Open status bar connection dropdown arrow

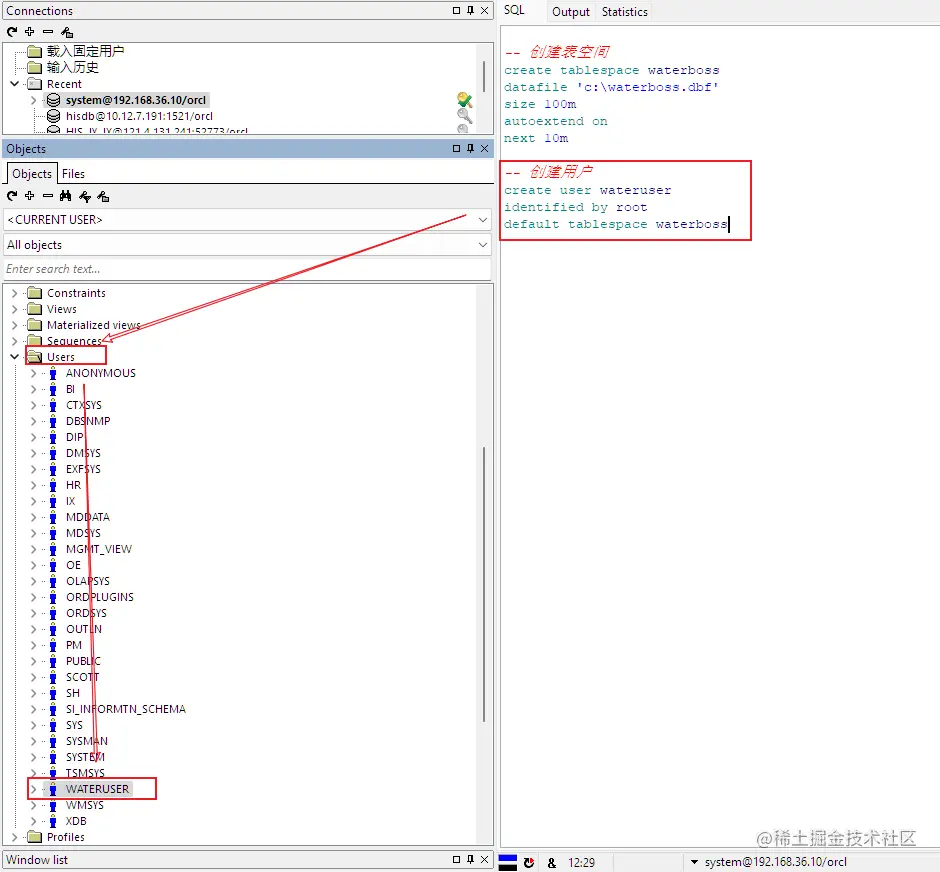pyautogui.click(x=694, y=862)
